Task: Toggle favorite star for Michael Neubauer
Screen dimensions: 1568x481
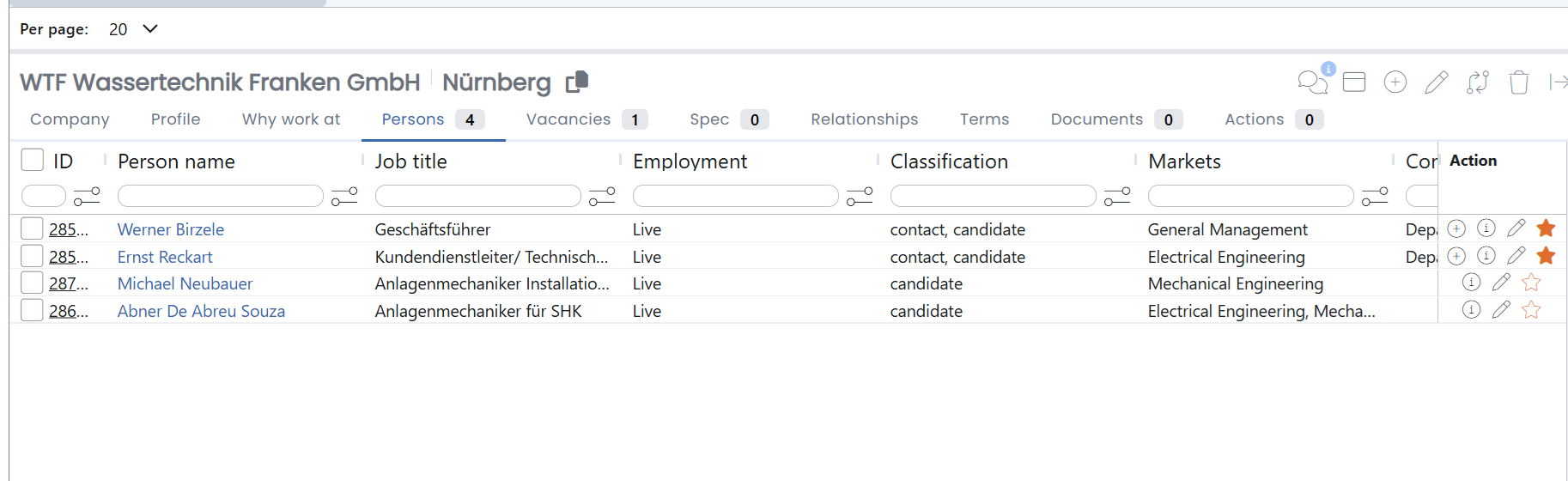Action: pos(1531,283)
